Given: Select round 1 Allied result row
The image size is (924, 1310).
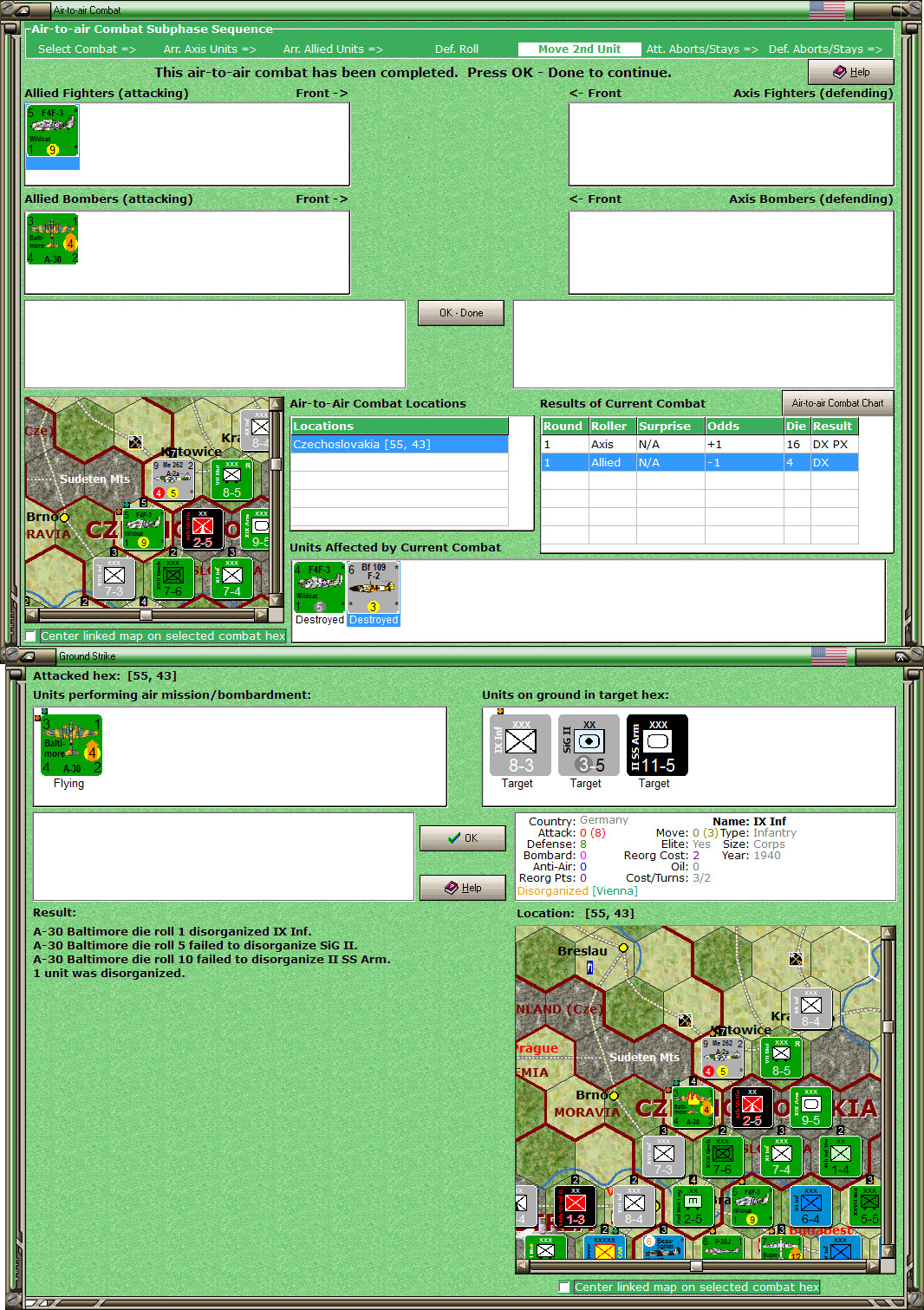Looking at the screenshot, I should pos(700,462).
